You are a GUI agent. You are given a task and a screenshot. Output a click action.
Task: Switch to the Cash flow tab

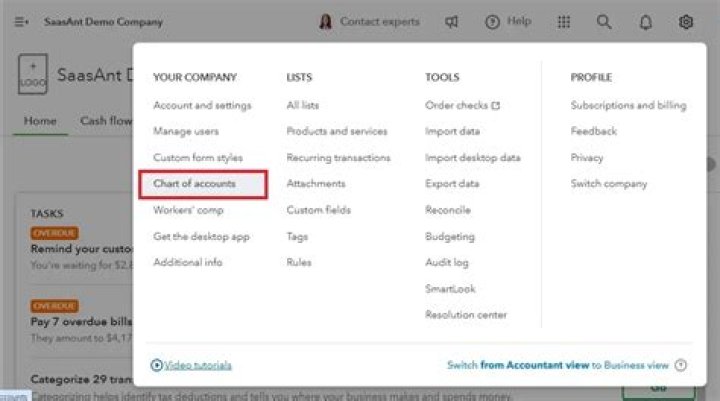point(106,121)
